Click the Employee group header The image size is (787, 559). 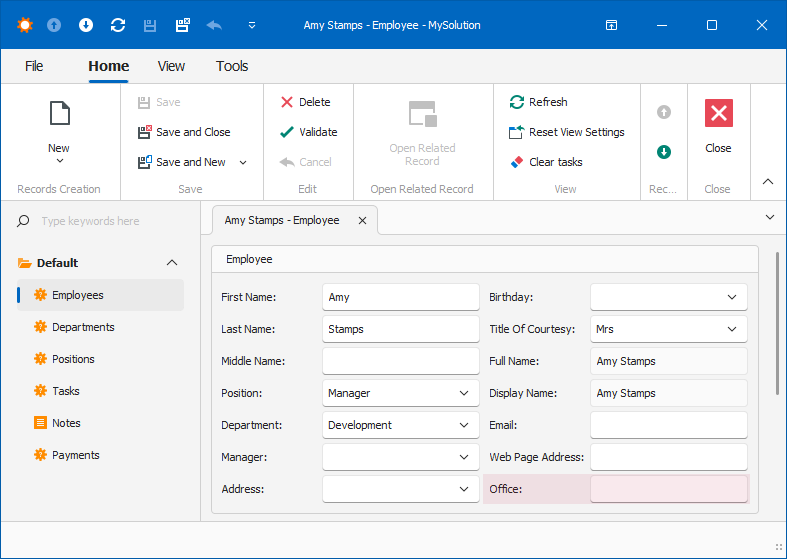[x=485, y=259]
